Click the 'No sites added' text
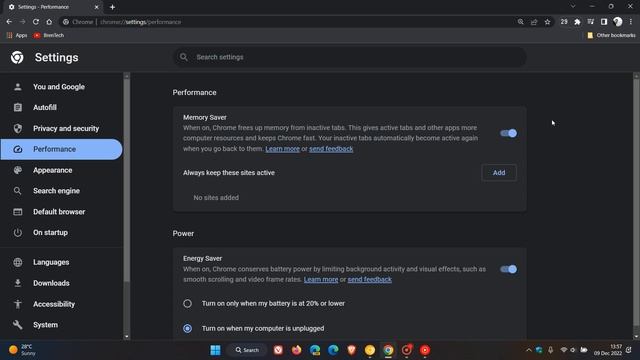Screen dimensions: 640x360 [216, 198]
